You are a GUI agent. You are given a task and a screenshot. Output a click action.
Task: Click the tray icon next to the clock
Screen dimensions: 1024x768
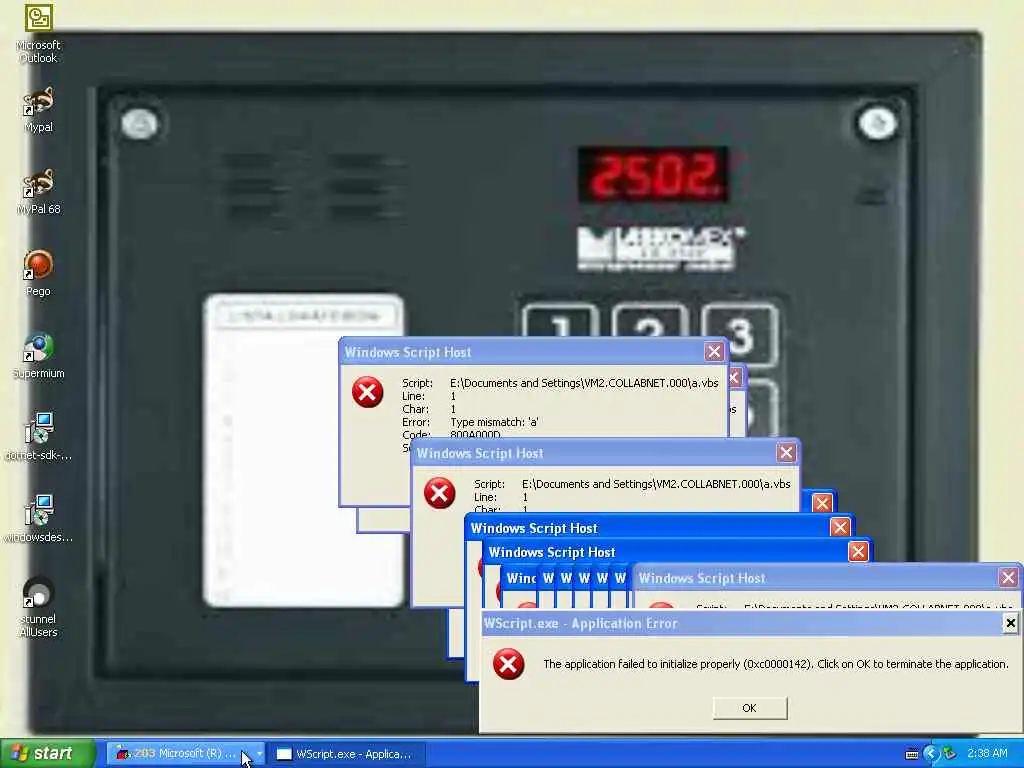(x=950, y=754)
